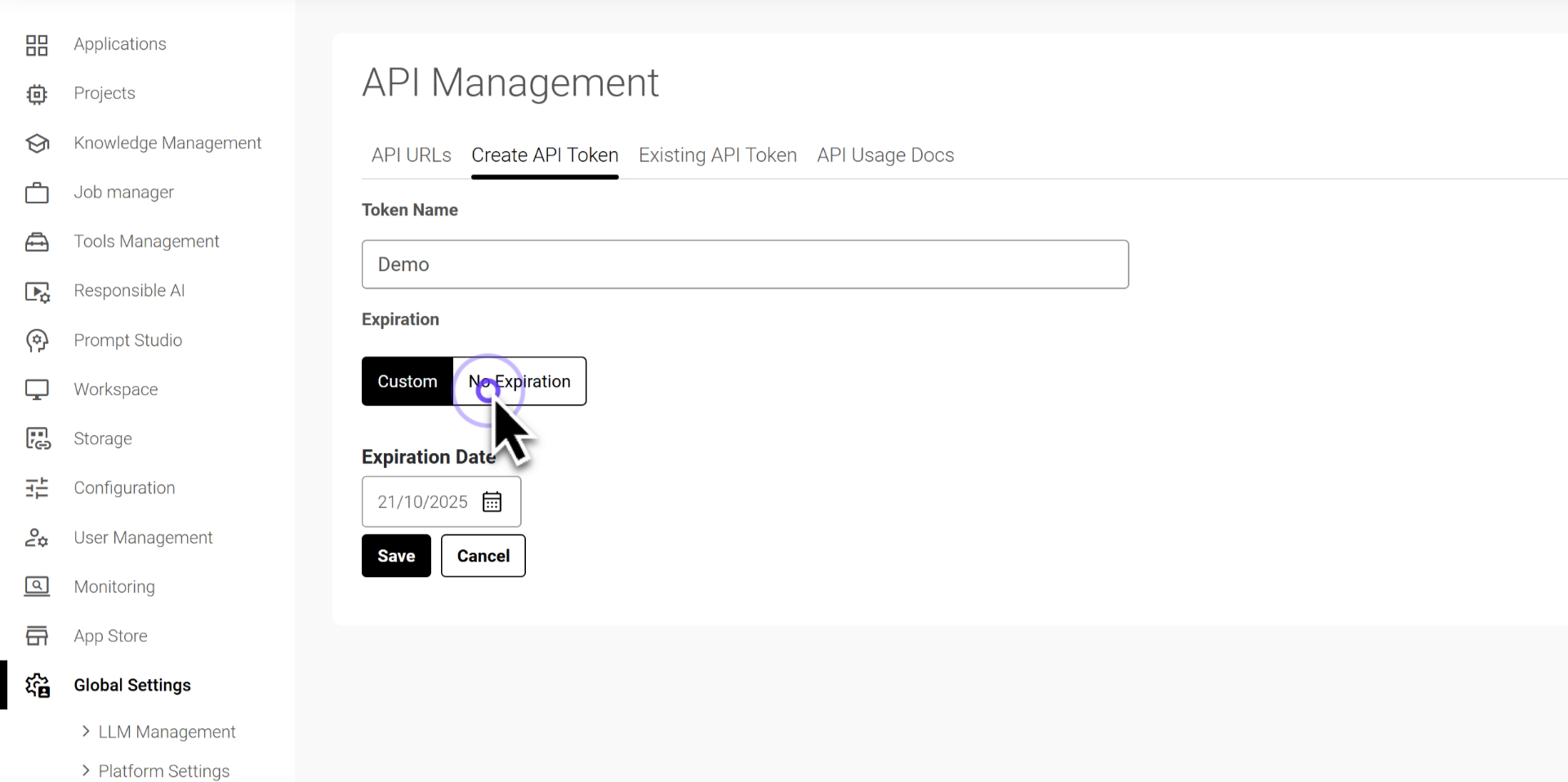The image size is (1568, 782).
Task: Click the App Store icon
Action: pos(37,635)
